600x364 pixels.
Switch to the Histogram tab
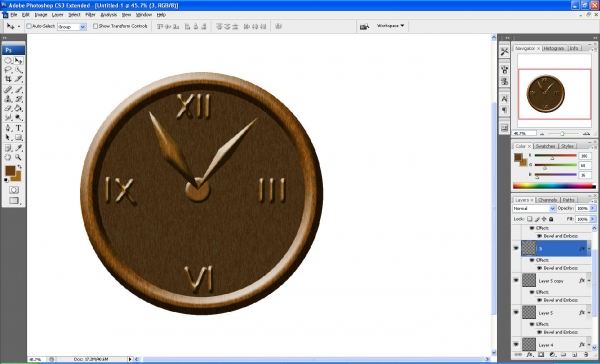click(x=554, y=48)
